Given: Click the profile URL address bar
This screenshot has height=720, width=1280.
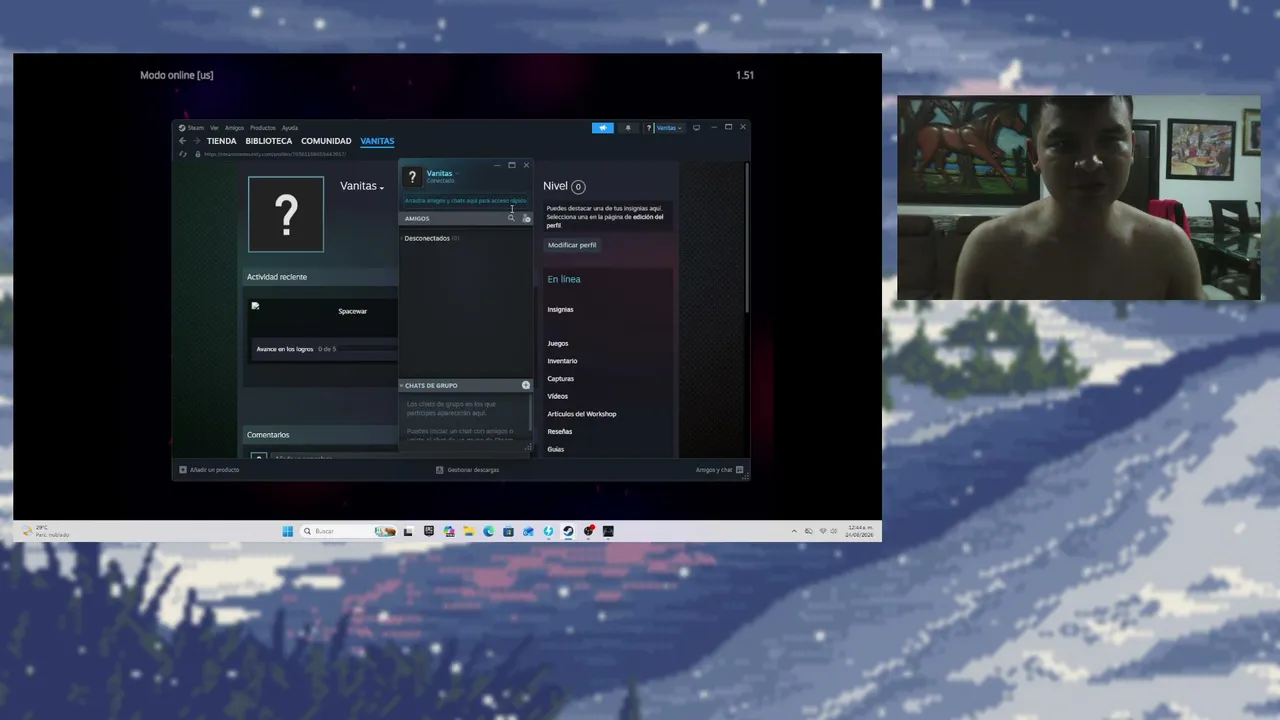Looking at the screenshot, I should [x=275, y=154].
